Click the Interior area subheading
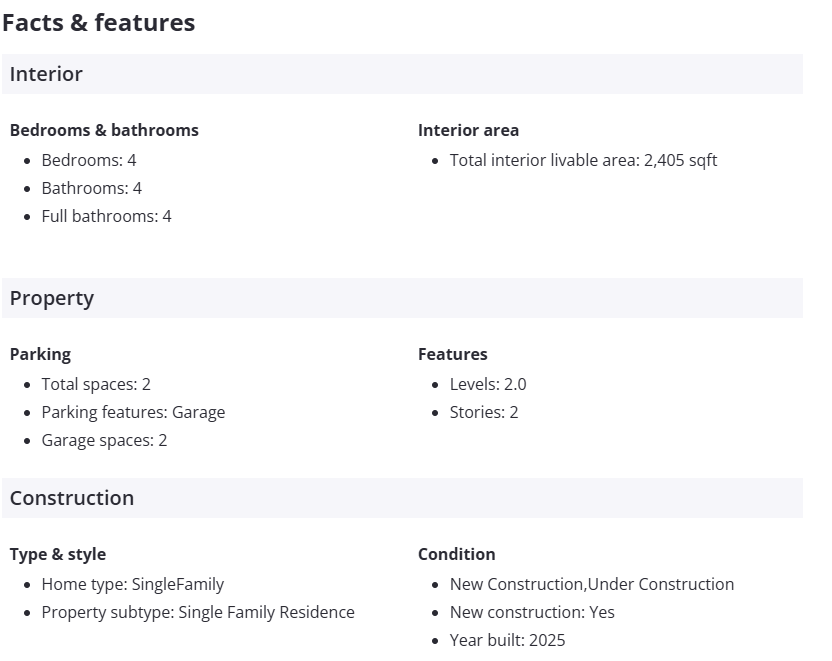This screenshot has height=661, width=832. (x=468, y=130)
